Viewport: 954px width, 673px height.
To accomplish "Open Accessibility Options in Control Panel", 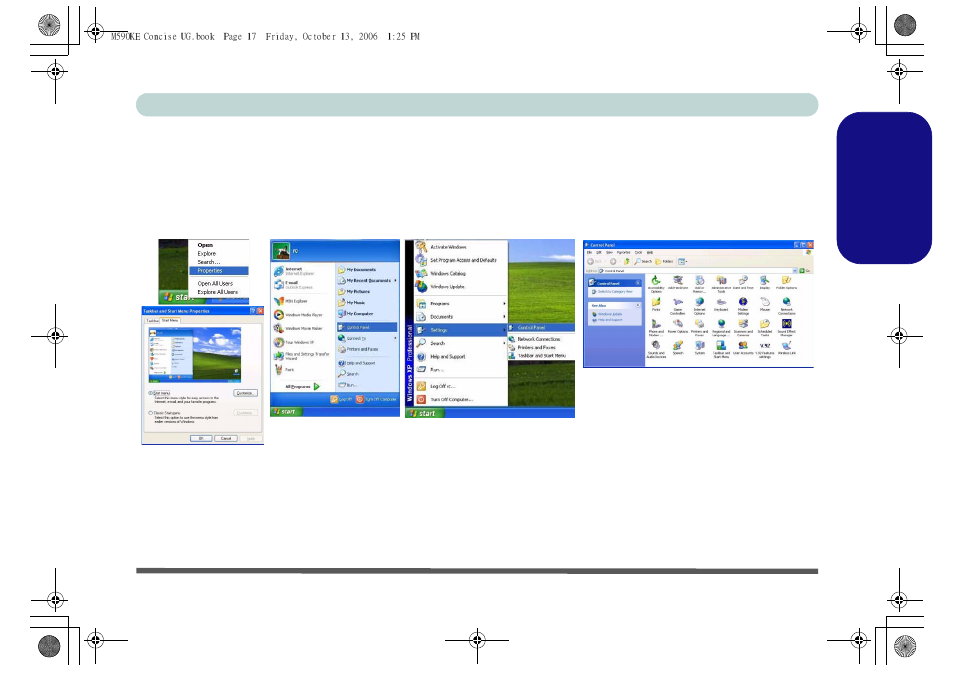I will pos(656,283).
